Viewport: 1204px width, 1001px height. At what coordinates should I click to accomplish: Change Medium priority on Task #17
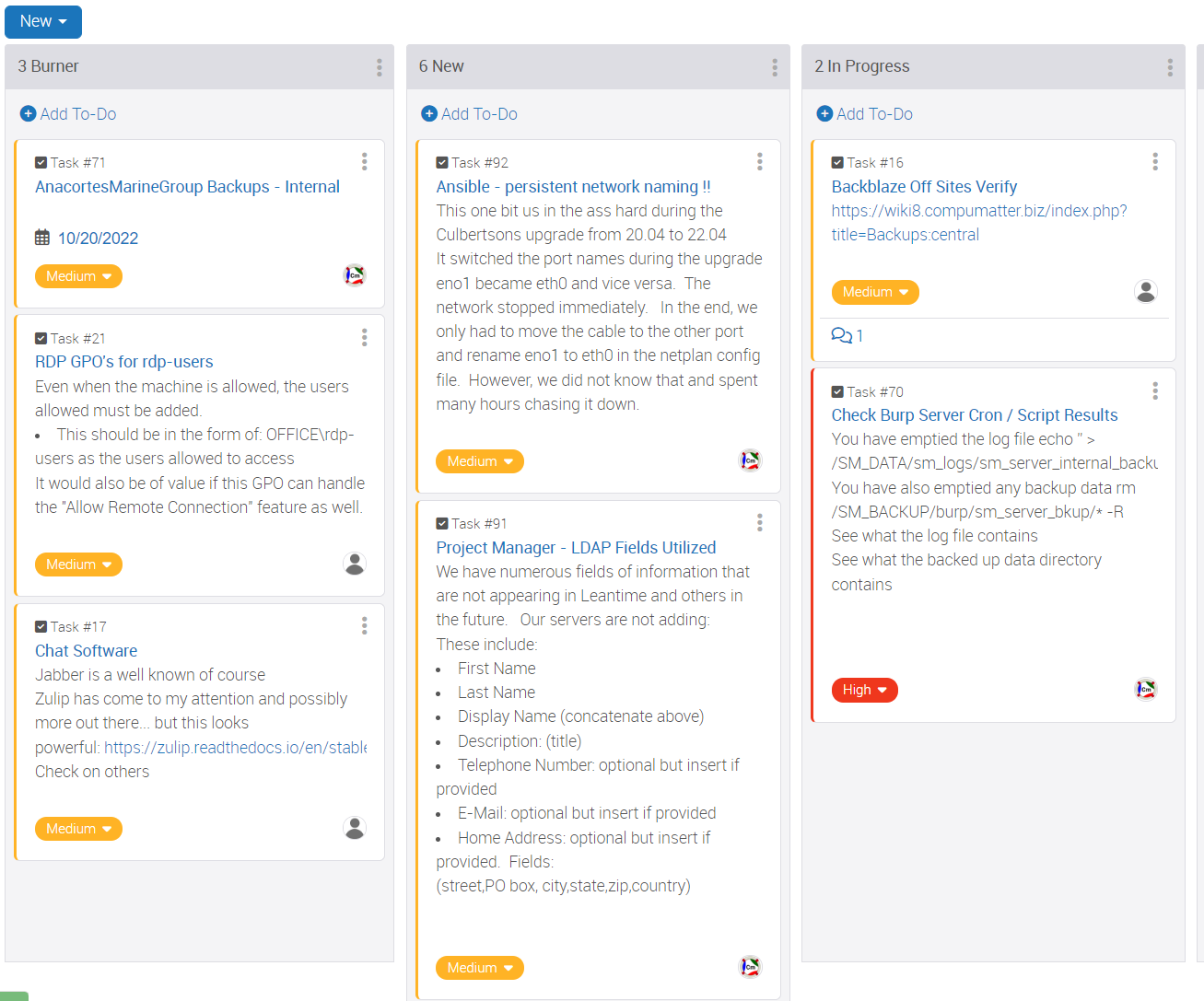(x=78, y=829)
